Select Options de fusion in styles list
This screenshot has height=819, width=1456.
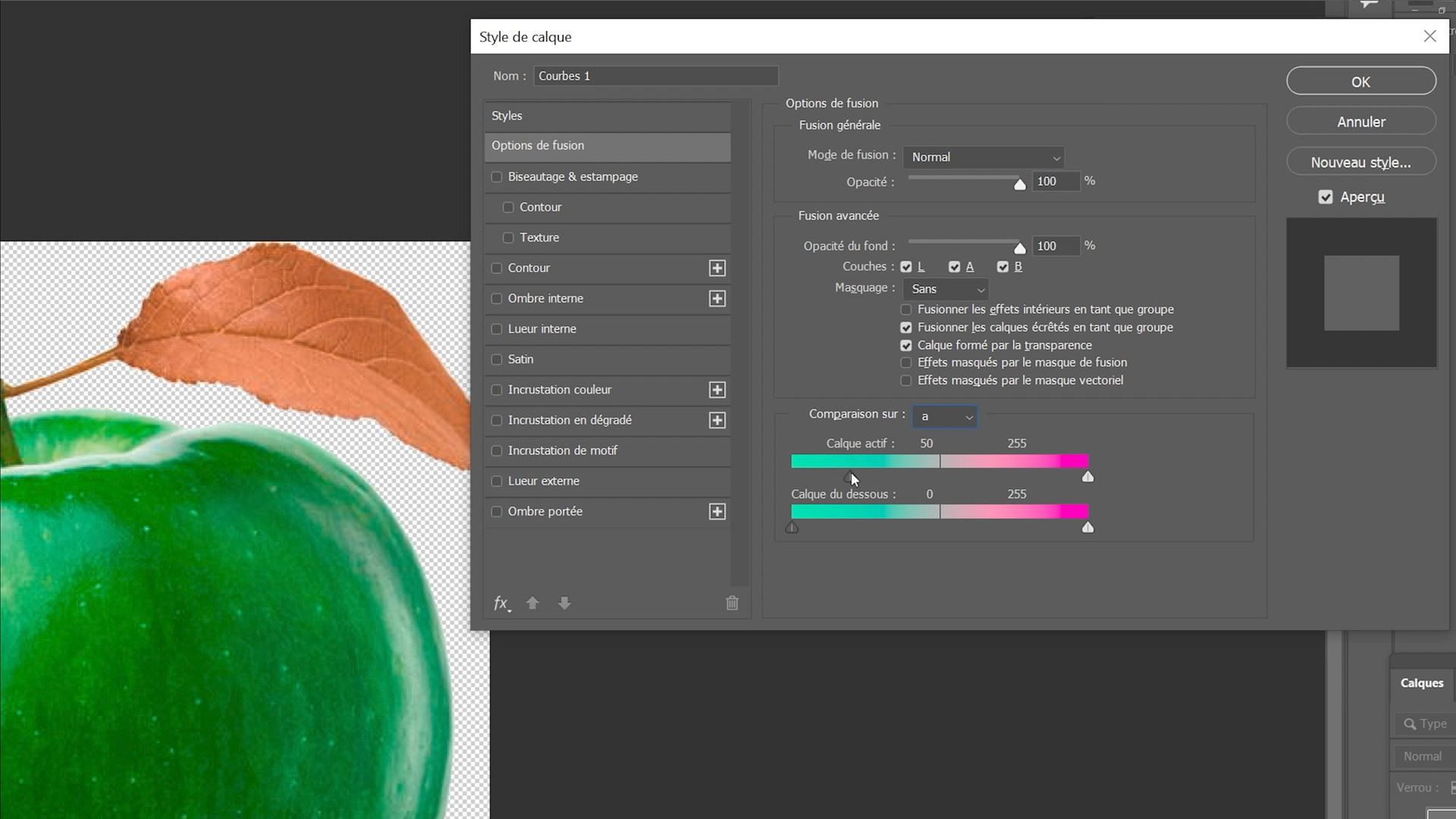[607, 146]
